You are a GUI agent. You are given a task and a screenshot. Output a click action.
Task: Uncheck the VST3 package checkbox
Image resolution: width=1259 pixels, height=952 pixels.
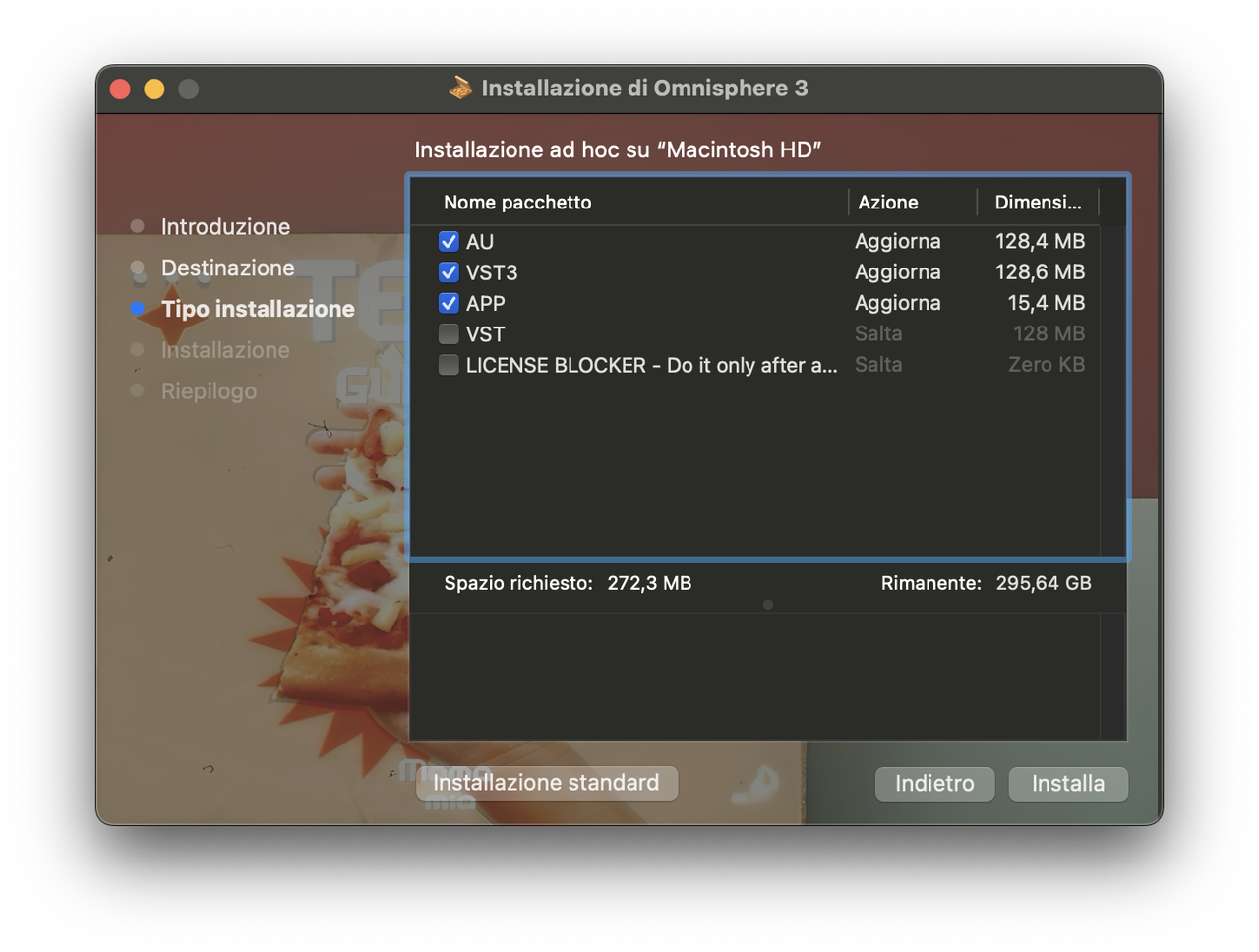(449, 272)
